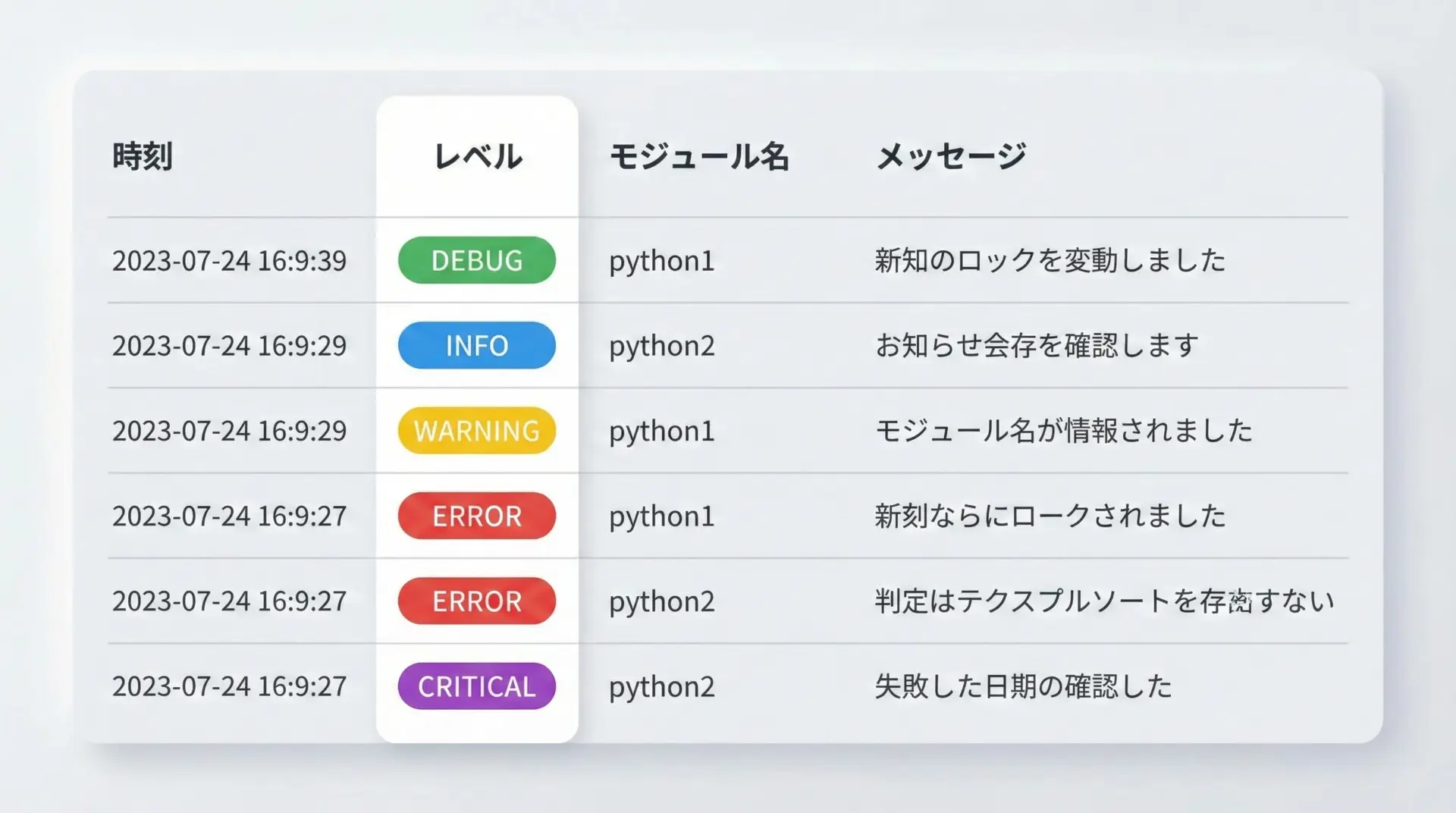The image size is (1456, 813).
Task: Click python2 in the INFO row
Action: (x=661, y=345)
